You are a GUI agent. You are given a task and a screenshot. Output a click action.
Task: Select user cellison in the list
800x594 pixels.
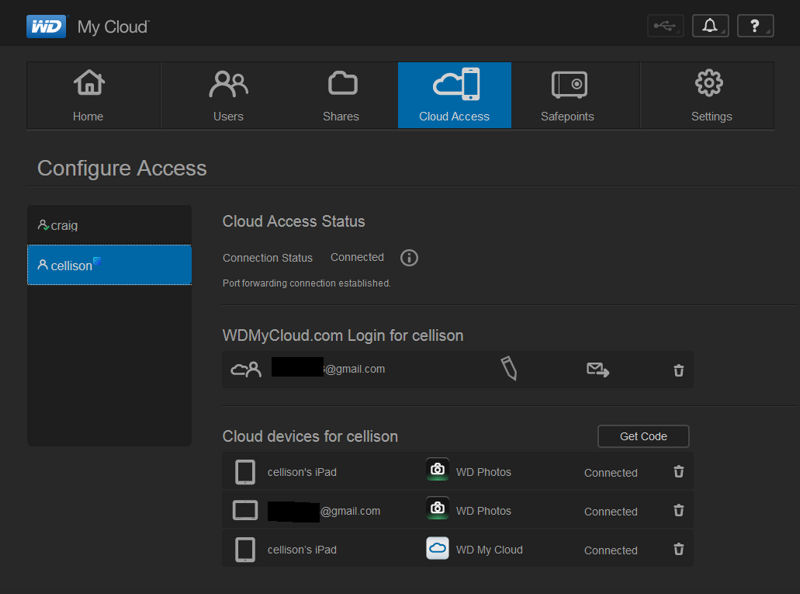click(109, 265)
